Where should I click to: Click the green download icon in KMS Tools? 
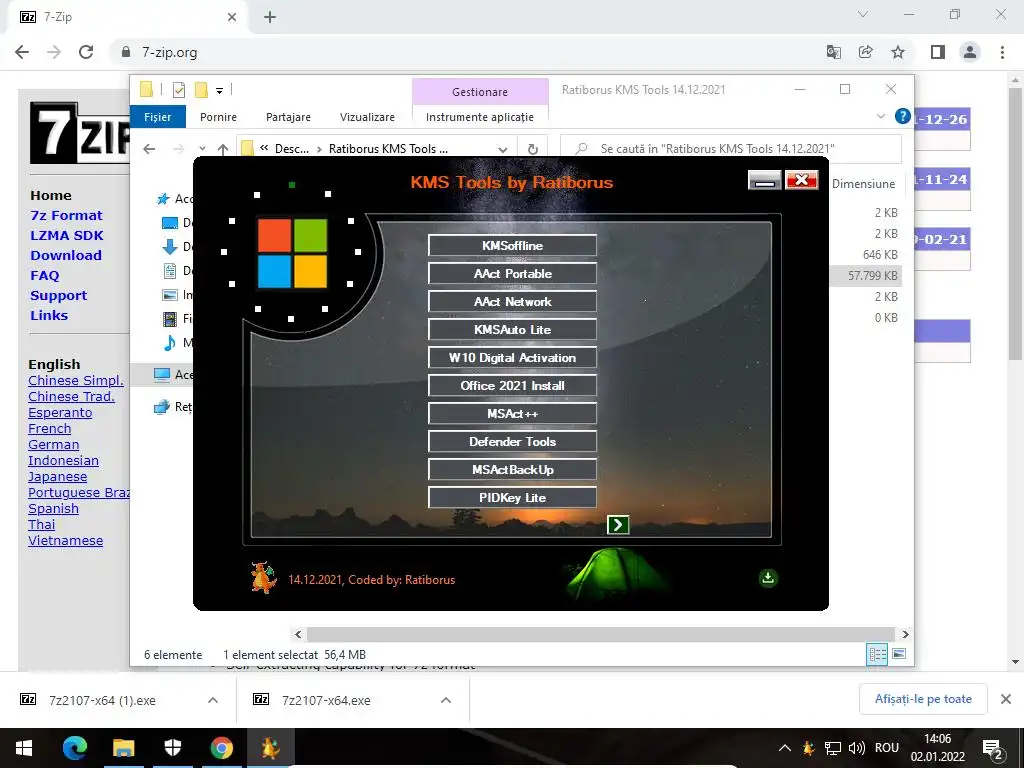pyautogui.click(x=768, y=578)
